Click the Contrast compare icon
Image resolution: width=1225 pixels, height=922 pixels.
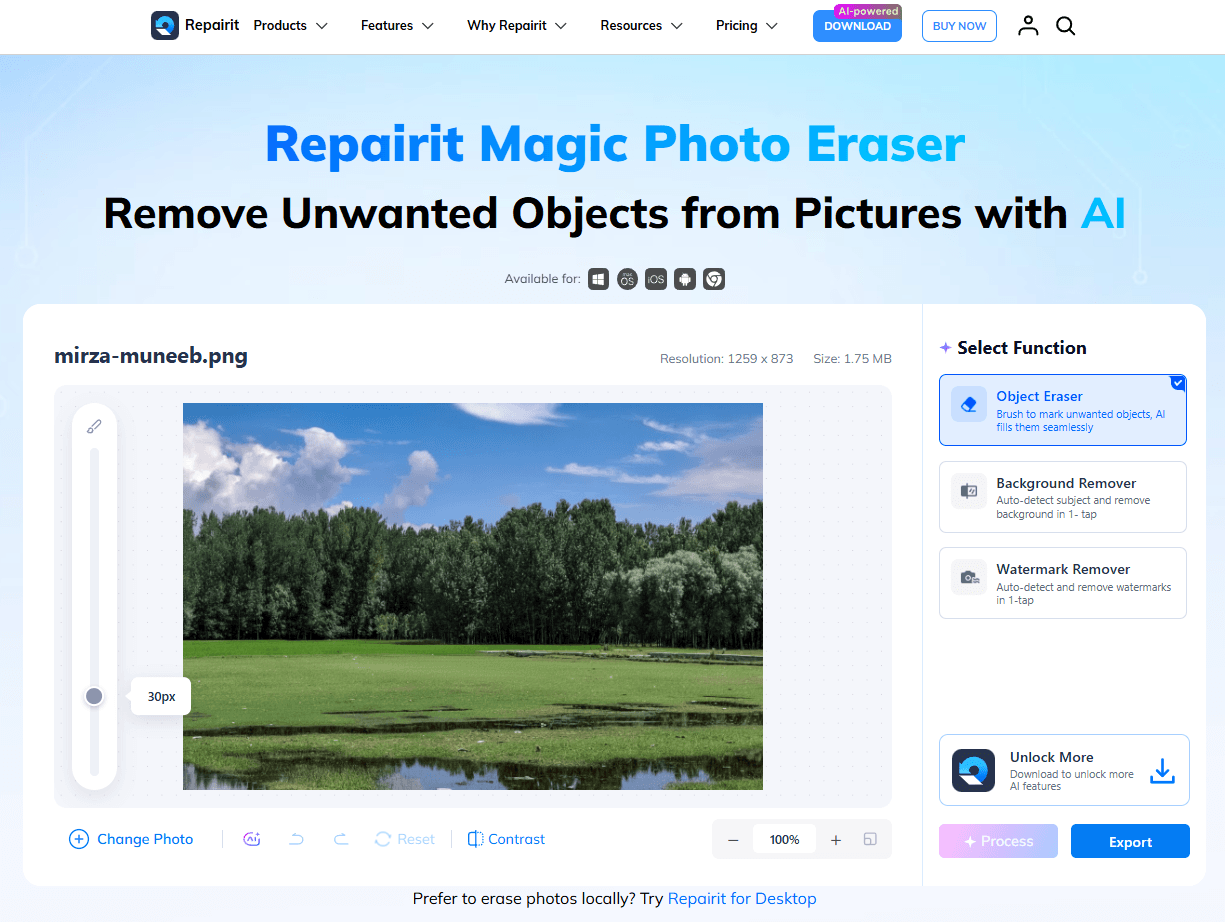pyautogui.click(x=476, y=839)
